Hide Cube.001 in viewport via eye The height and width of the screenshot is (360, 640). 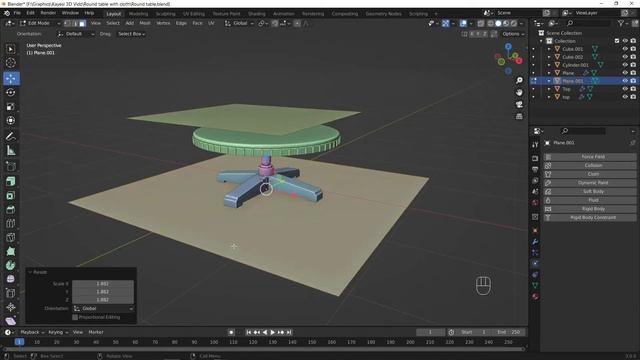point(625,49)
